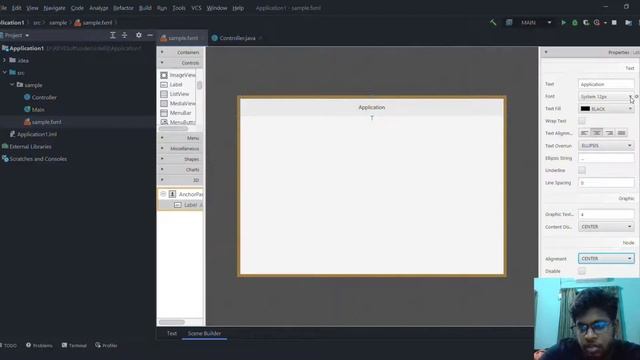
Task: Click the project structure icon beside the hammer
Action: click(x=509, y=22)
